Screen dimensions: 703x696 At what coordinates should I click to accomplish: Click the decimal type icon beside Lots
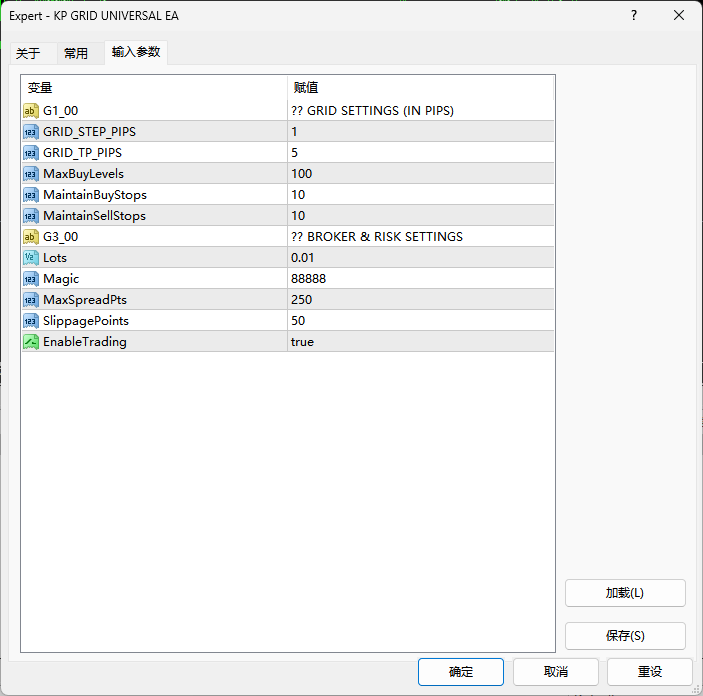pos(31,258)
